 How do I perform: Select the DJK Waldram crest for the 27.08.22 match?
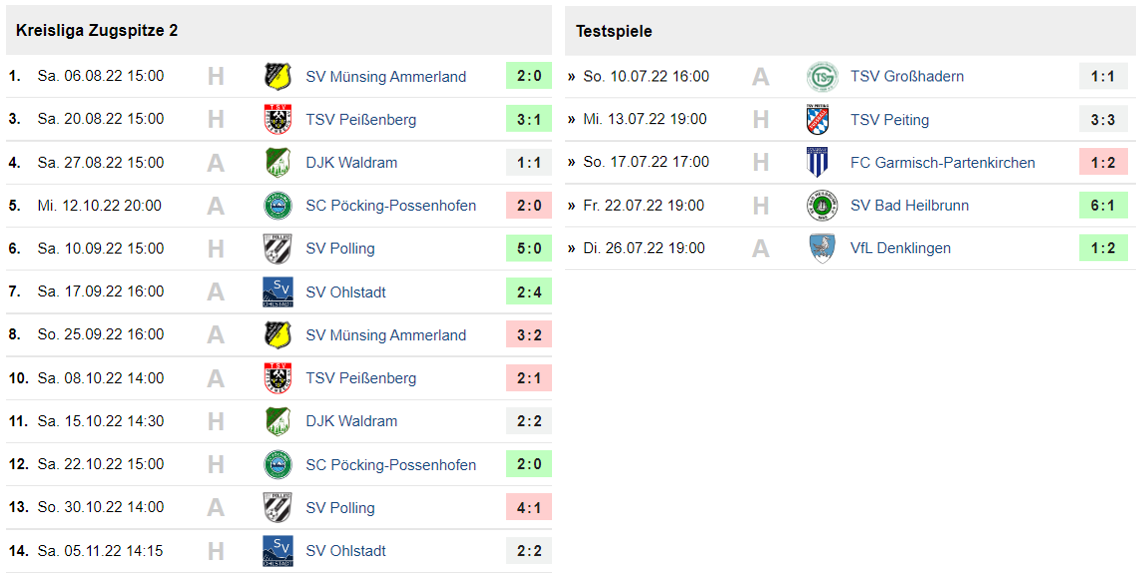click(x=277, y=162)
